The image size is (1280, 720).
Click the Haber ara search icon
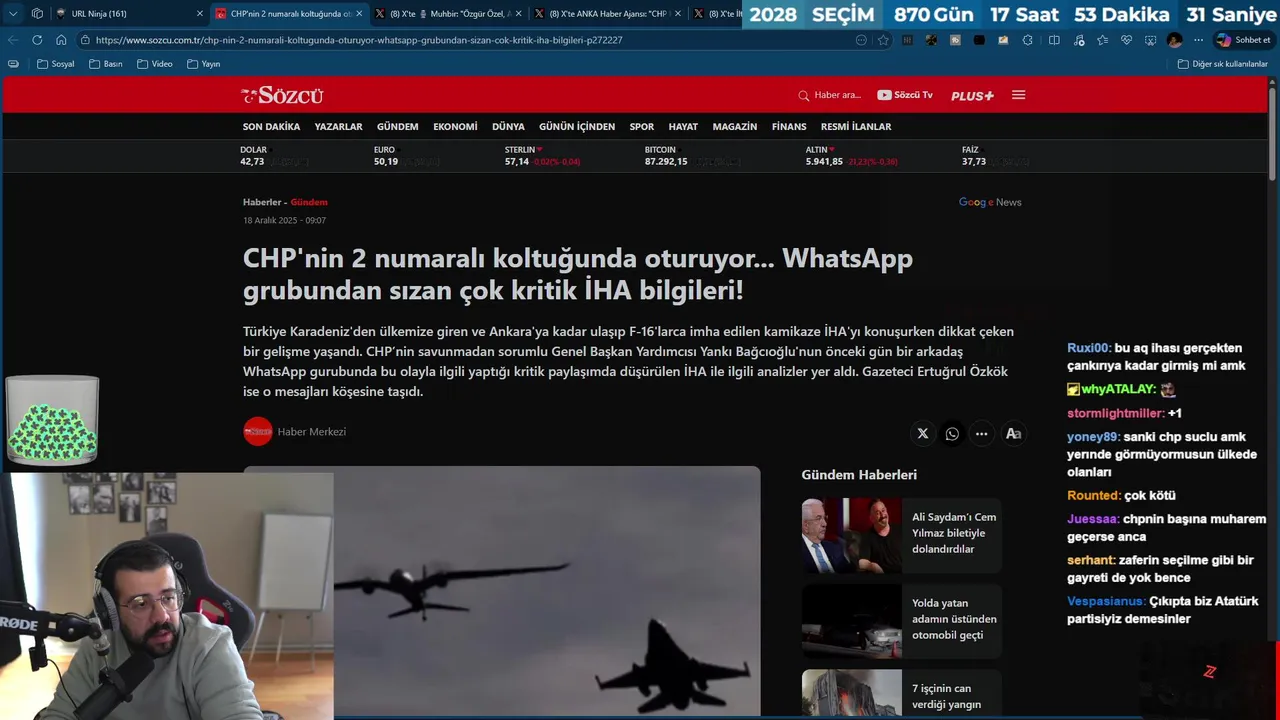[x=803, y=96]
